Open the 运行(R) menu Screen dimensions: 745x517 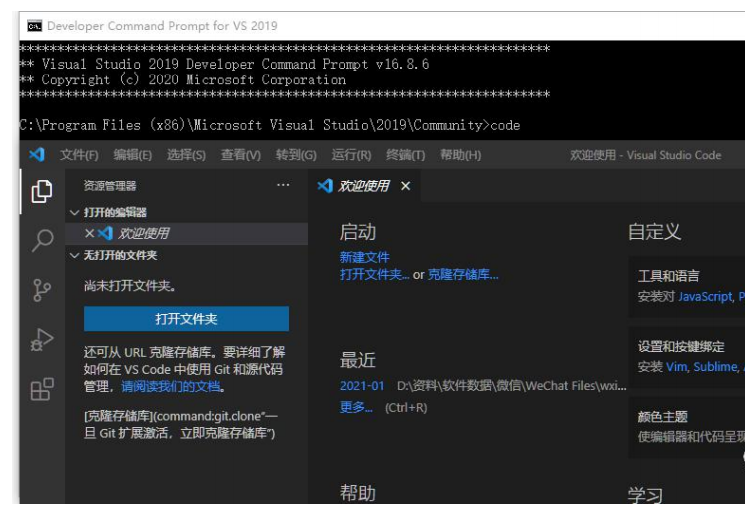tap(351, 155)
